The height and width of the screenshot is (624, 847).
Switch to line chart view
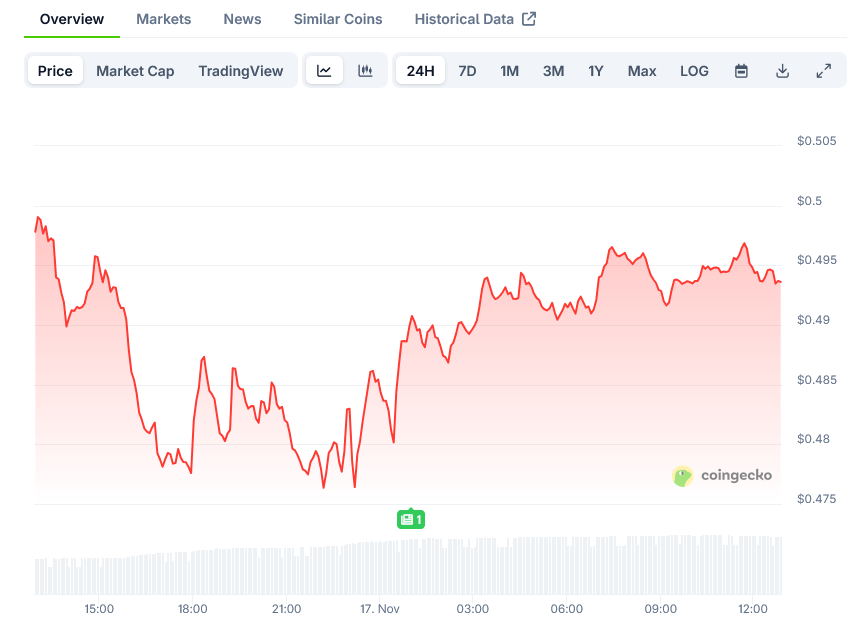324,71
